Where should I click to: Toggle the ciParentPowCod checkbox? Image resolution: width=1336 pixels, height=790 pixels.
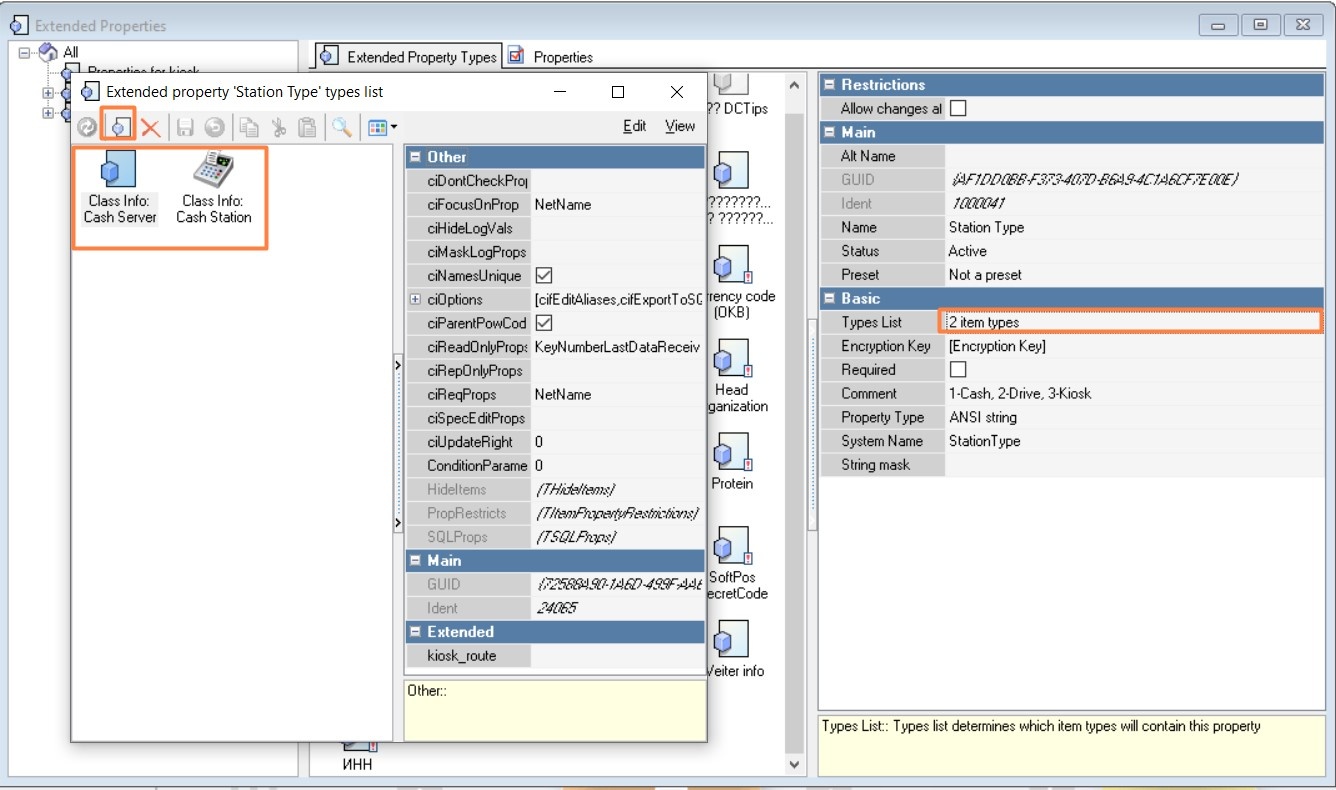[x=544, y=323]
